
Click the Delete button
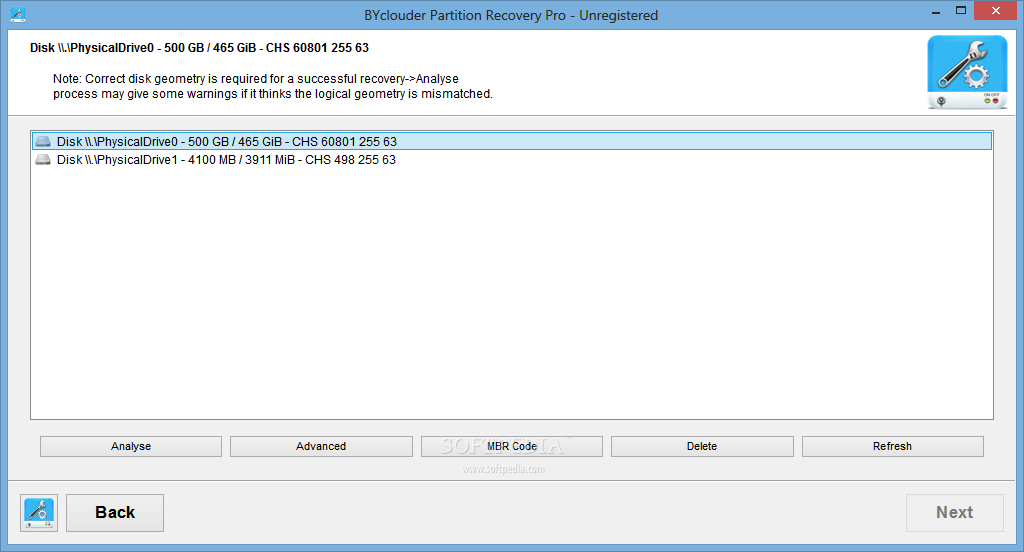[x=702, y=446]
